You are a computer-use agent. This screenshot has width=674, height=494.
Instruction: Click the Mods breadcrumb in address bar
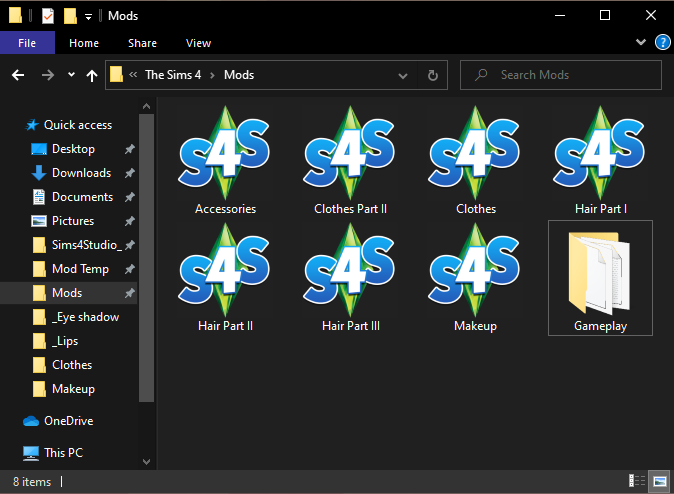coord(239,75)
